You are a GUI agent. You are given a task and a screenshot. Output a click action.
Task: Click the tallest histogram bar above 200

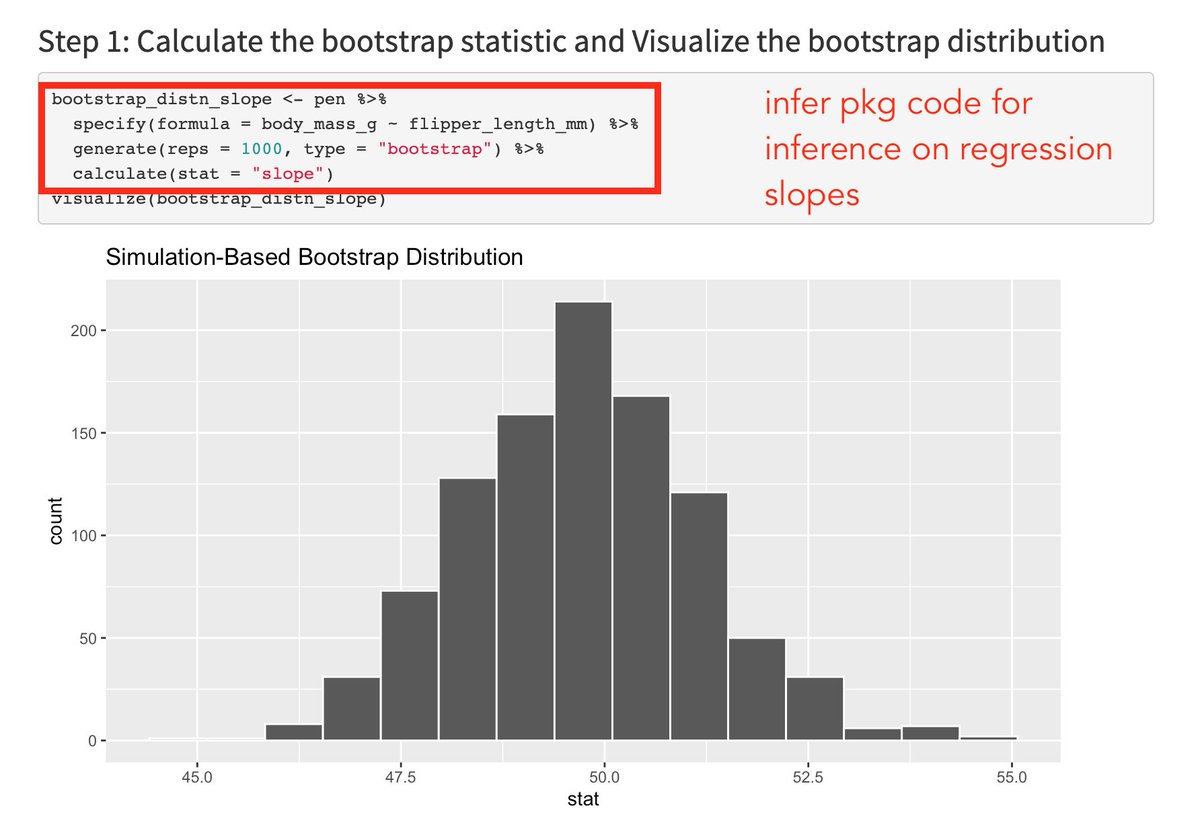584,521
